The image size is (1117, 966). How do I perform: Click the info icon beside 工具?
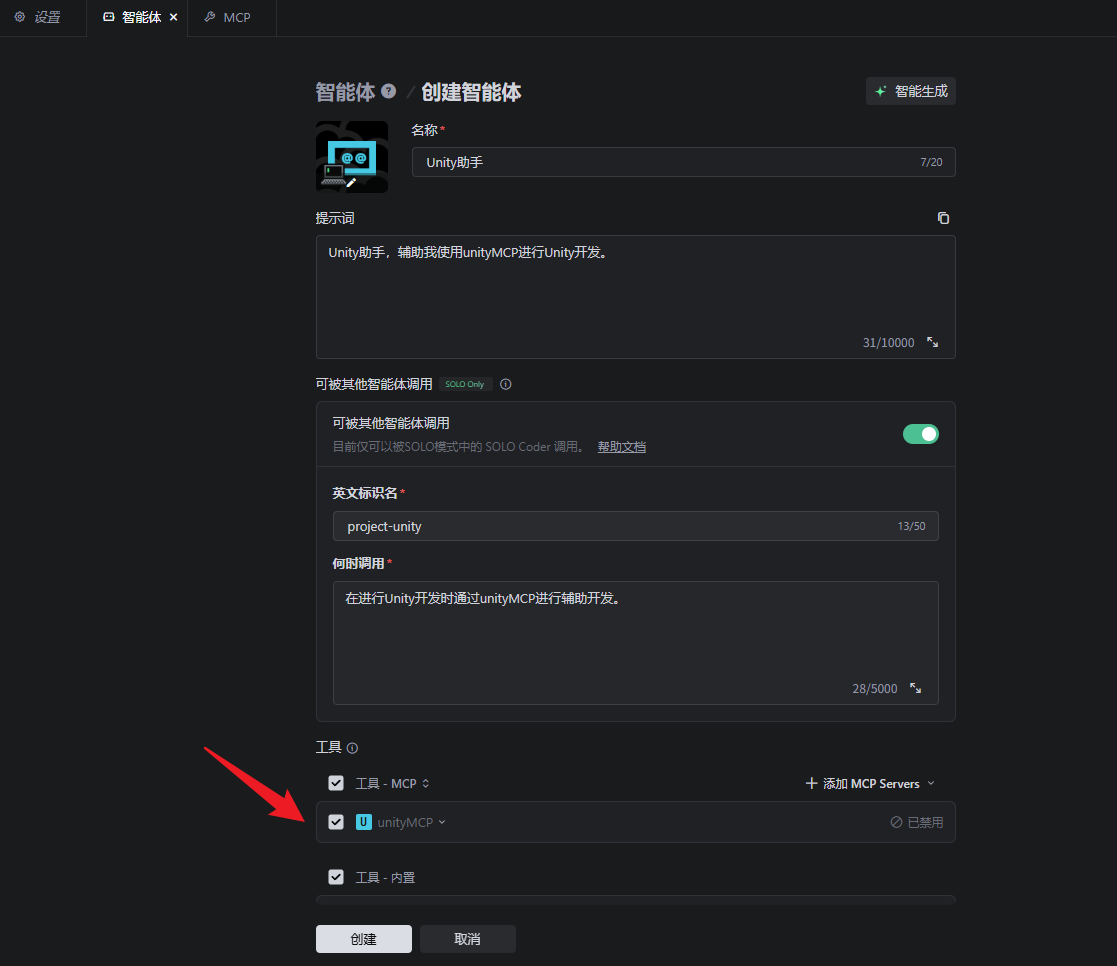pyautogui.click(x=352, y=748)
